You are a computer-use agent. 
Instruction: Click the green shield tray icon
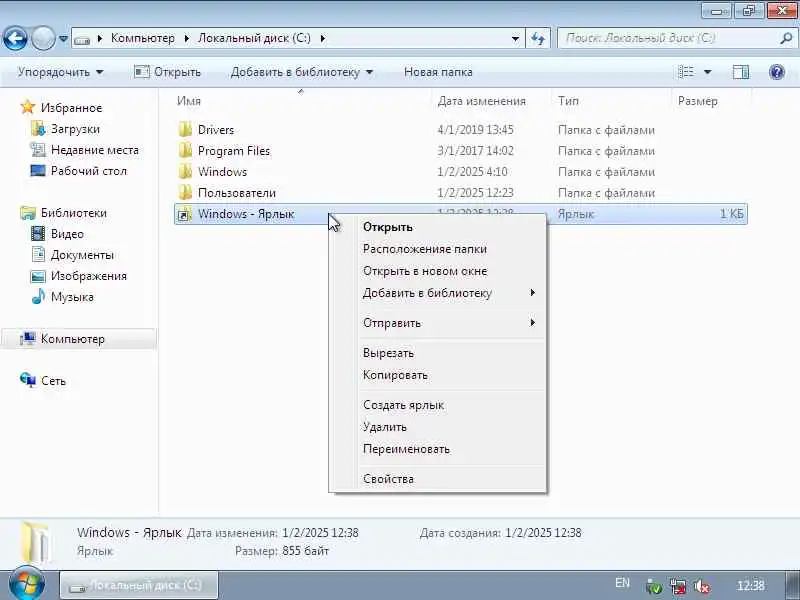[654, 587]
